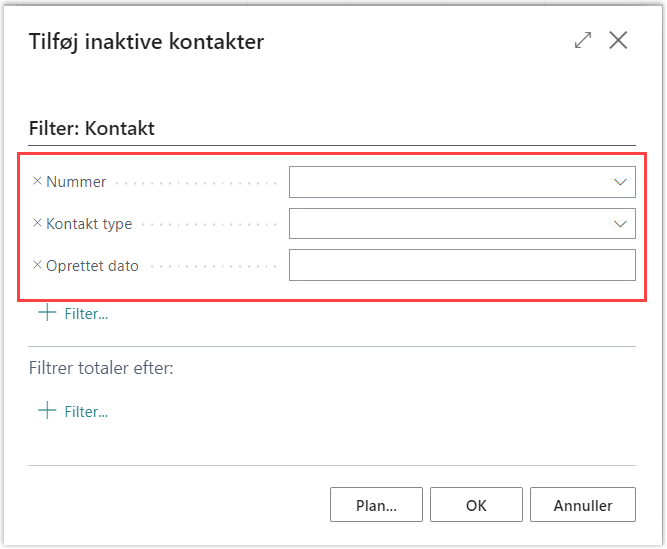This screenshot has width=667, height=549.
Task: Expand the dialog with the diagonal arrows icon
Action: (582, 40)
